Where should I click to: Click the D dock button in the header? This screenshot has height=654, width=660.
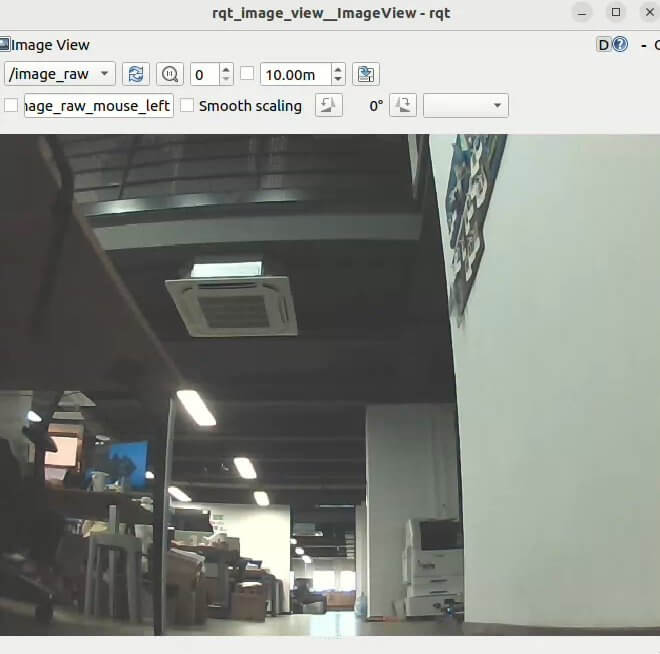tap(604, 44)
